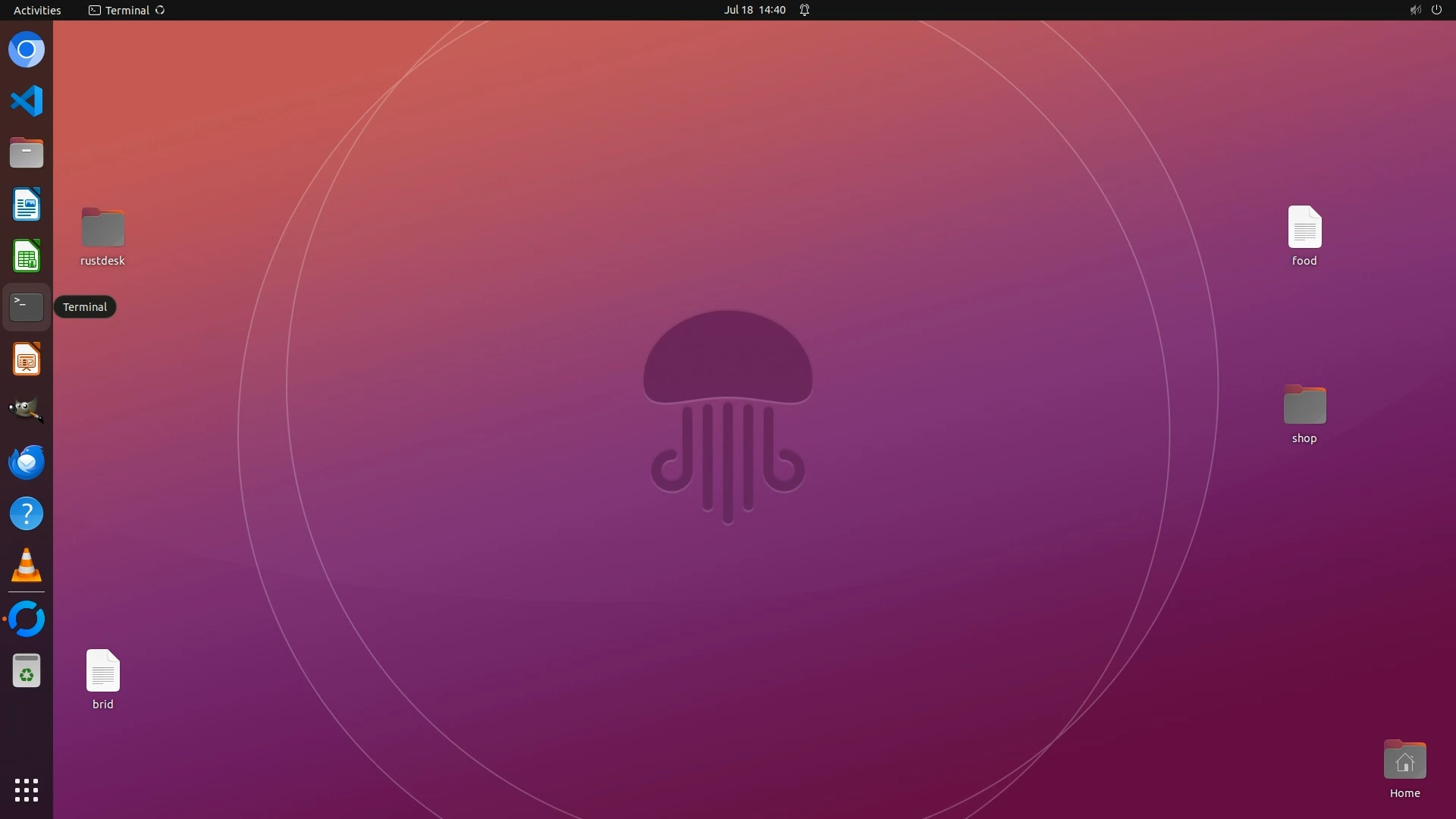1456x819 pixels.
Task: Open LibreOffice Calc spreadsheet icon
Action: tap(27, 256)
